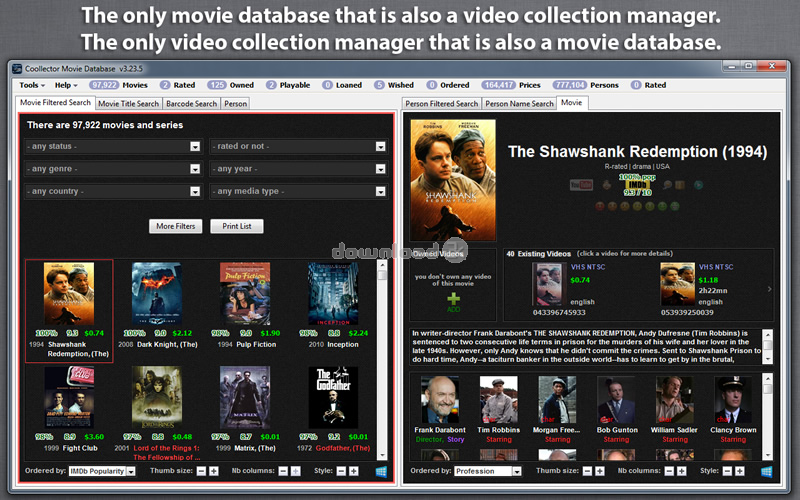Open the IMDb Popularity ordering dropdown
This screenshot has width=800, height=500.
pos(102,471)
